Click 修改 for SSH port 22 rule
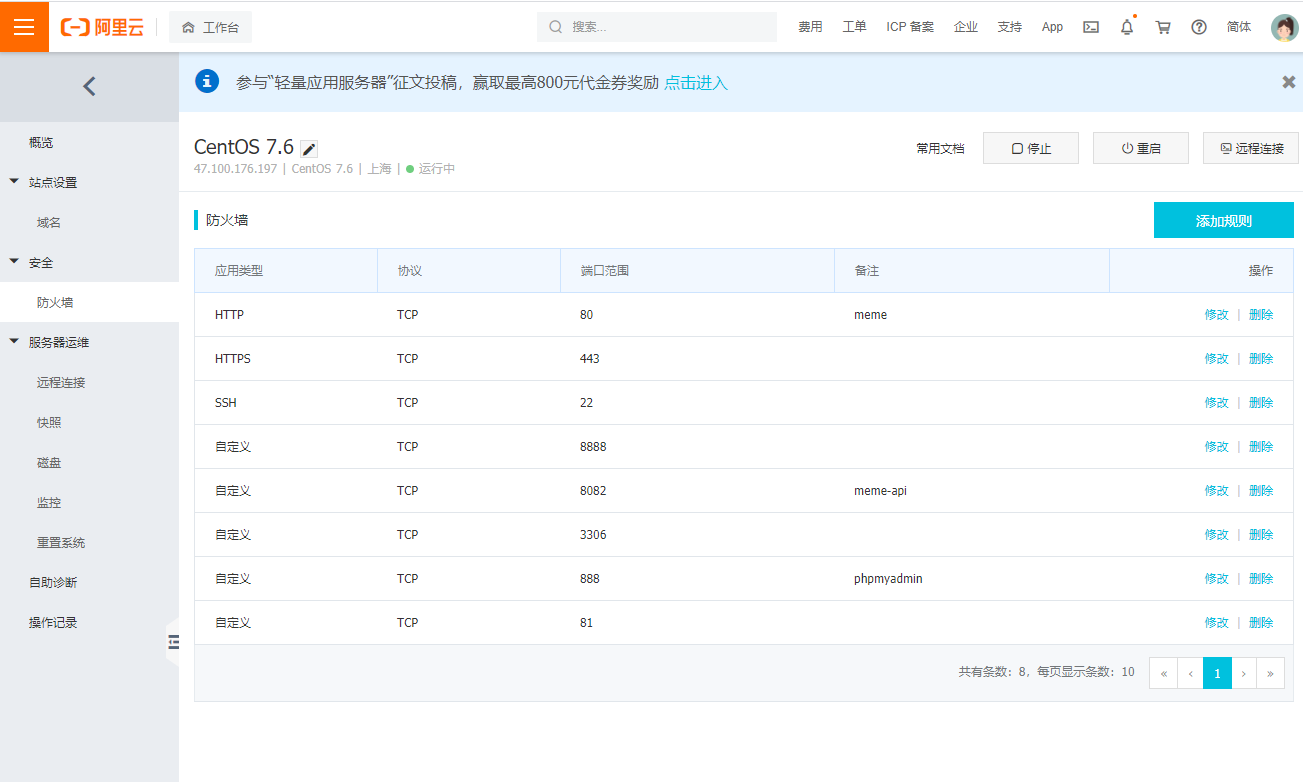Image resolution: width=1303 pixels, height=782 pixels. point(1216,402)
